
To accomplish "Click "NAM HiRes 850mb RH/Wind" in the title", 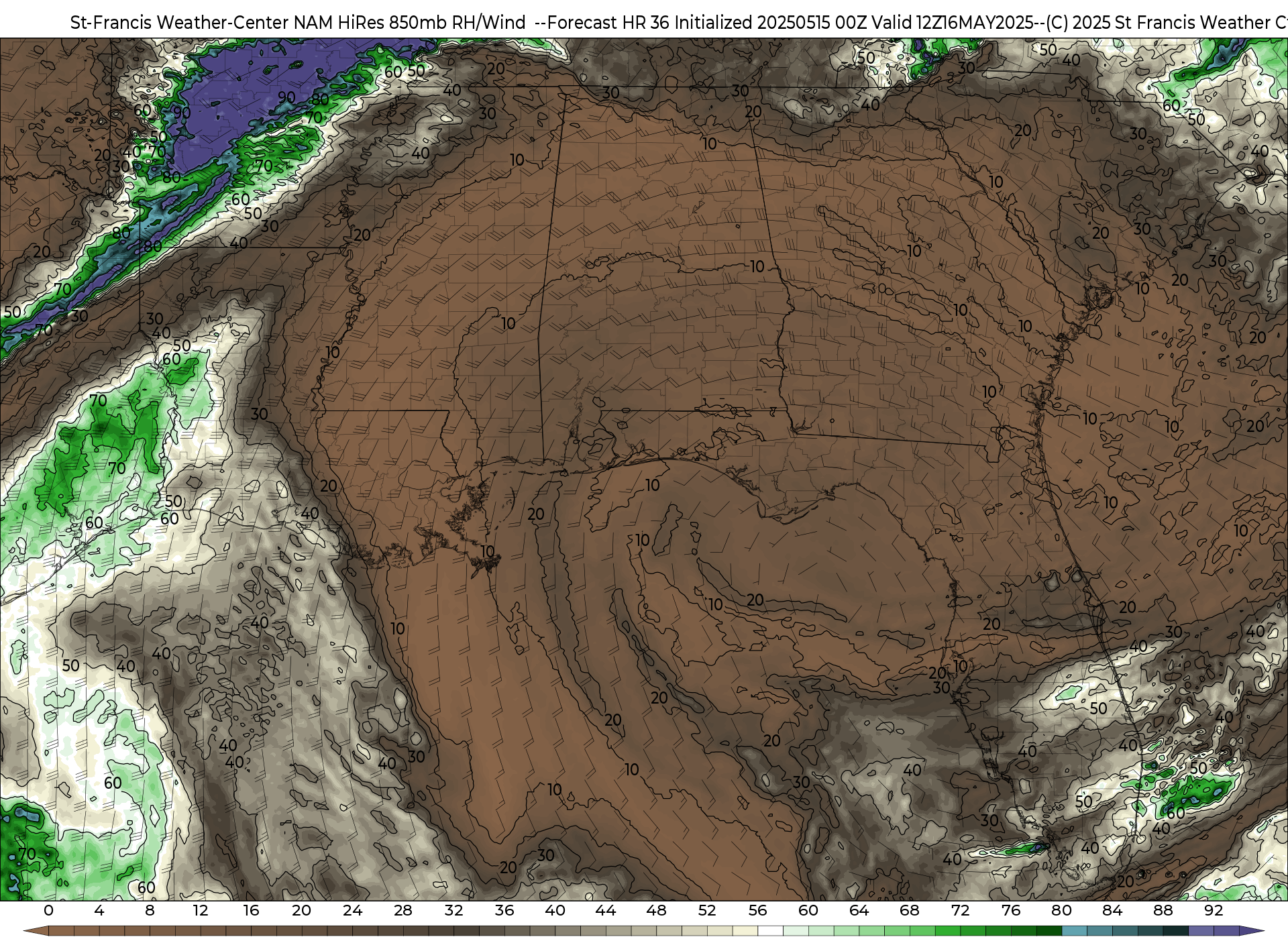I will pos(410,23).
